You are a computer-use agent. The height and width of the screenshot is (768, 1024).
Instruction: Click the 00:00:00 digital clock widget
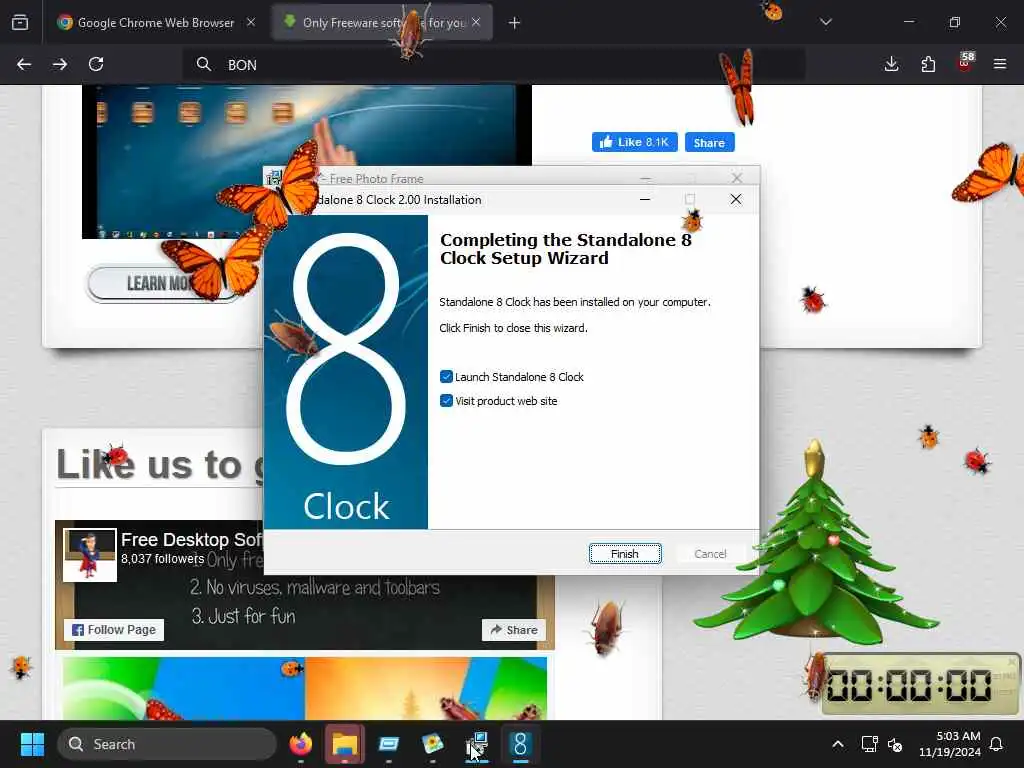point(921,685)
